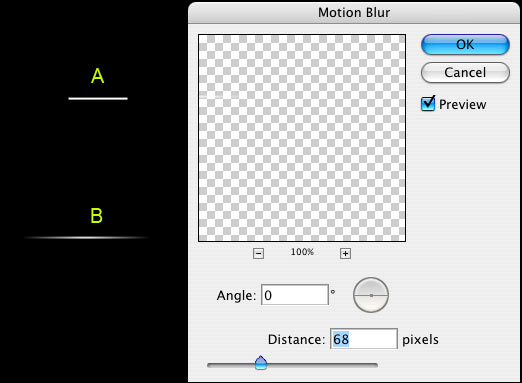Confirm the blur with OK button
Viewport: 522px width, 383px height.
(465, 44)
